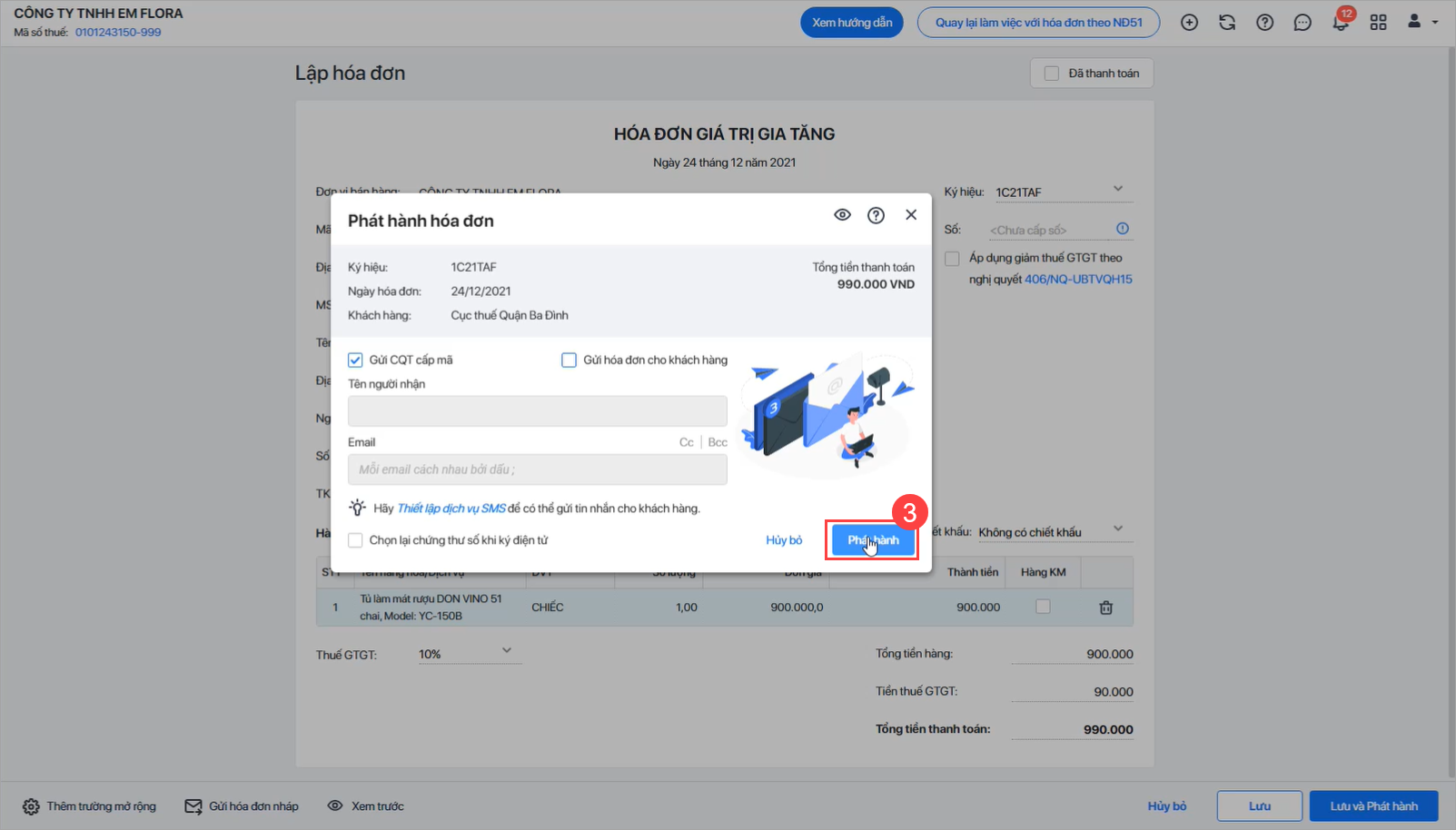Click the settings gear Thêm trường mở rộng
The height and width of the screenshot is (830, 1456).
[89, 806]
